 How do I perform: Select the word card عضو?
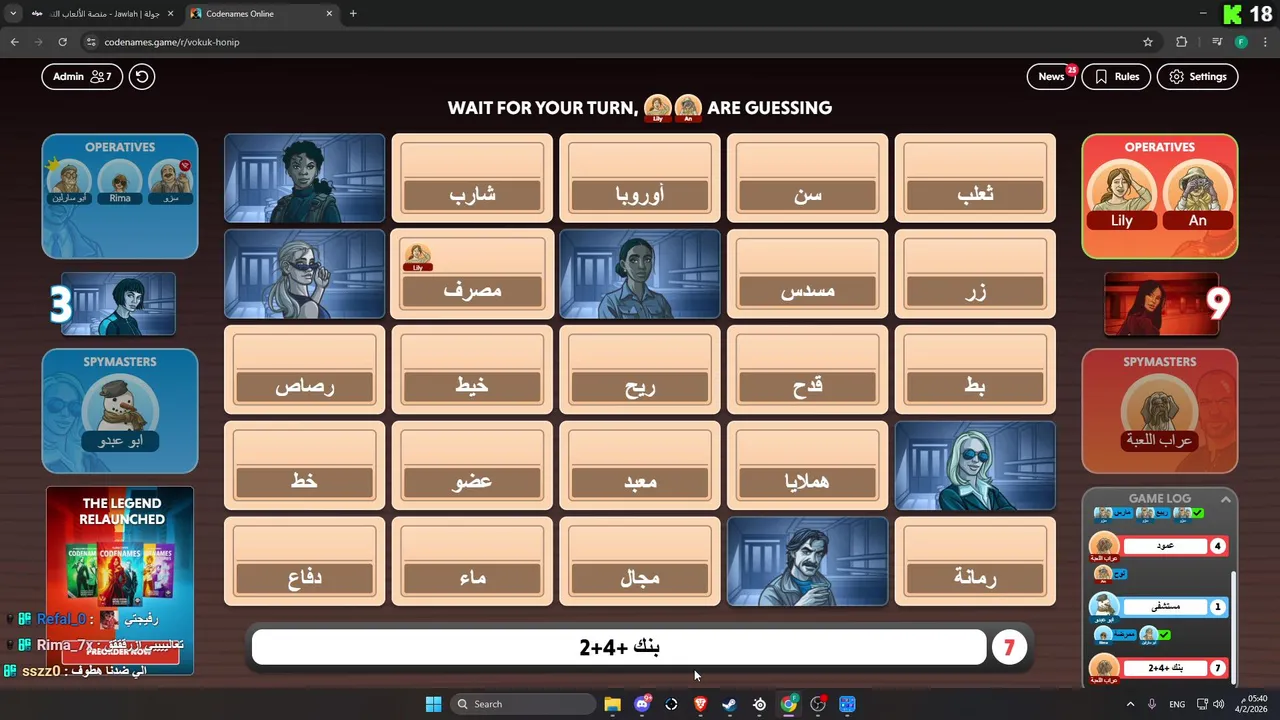[472, 466]
